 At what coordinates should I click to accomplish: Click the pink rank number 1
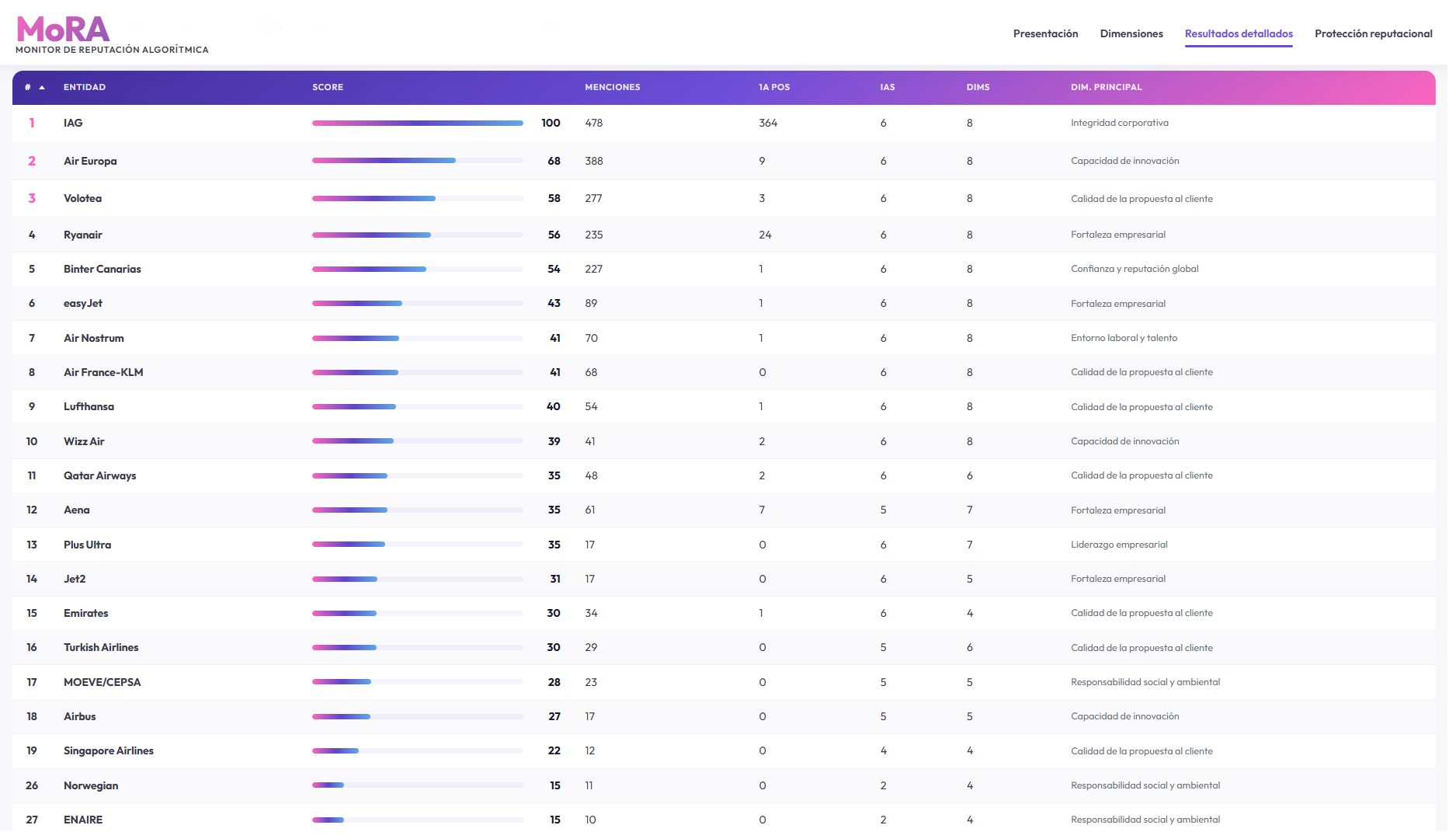[32, 124]
